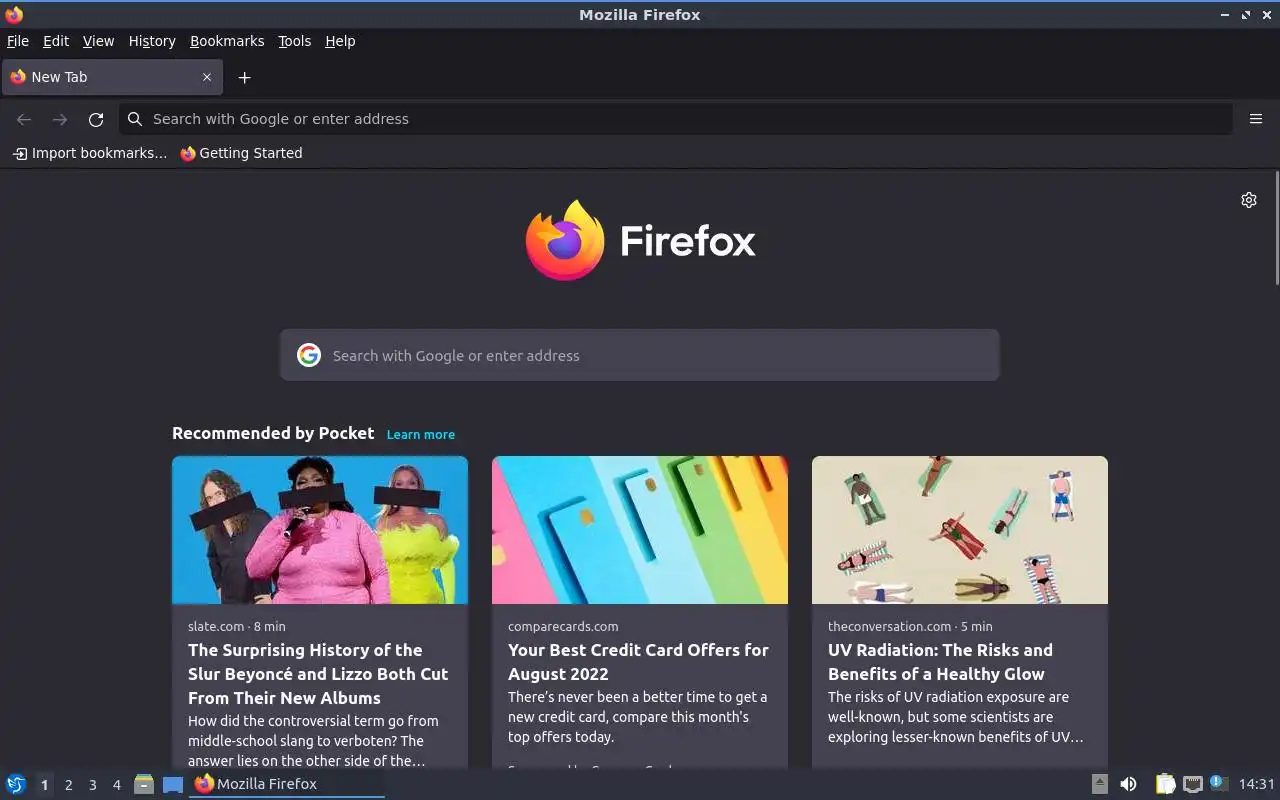1280x800 pixels.
Task: Open the volume speaker tray icon
Action: click(x=1128, y=784)
